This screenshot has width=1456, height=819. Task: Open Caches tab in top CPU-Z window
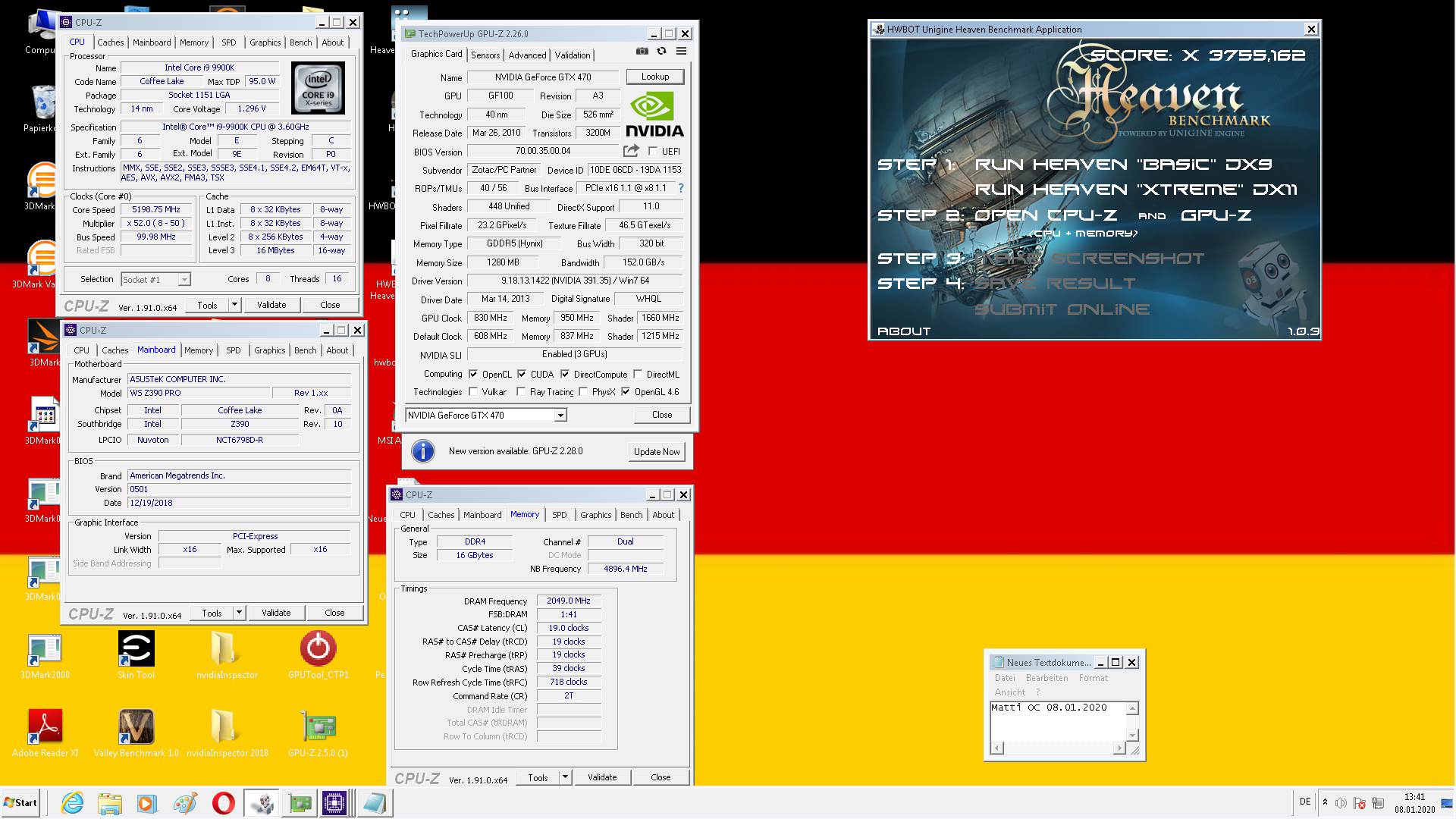click(110, 42)
